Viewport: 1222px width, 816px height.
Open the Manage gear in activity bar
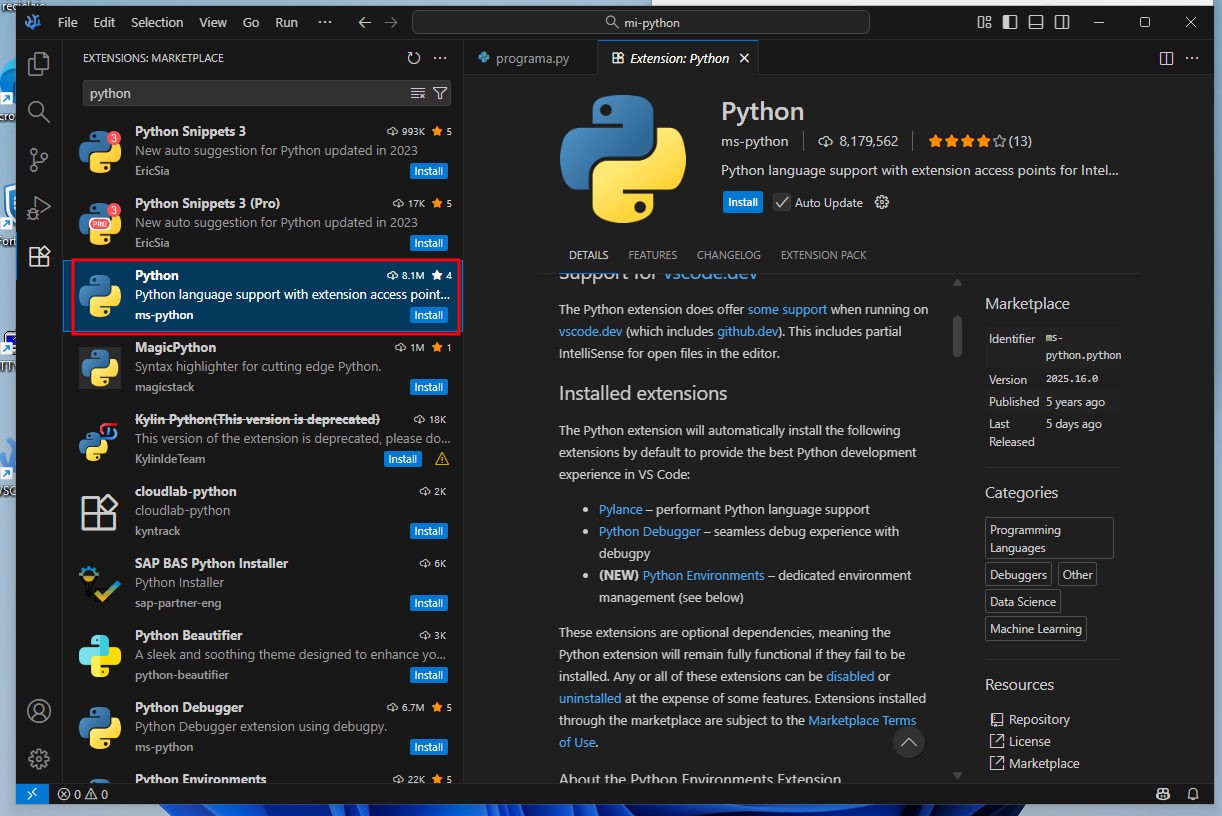39,758
